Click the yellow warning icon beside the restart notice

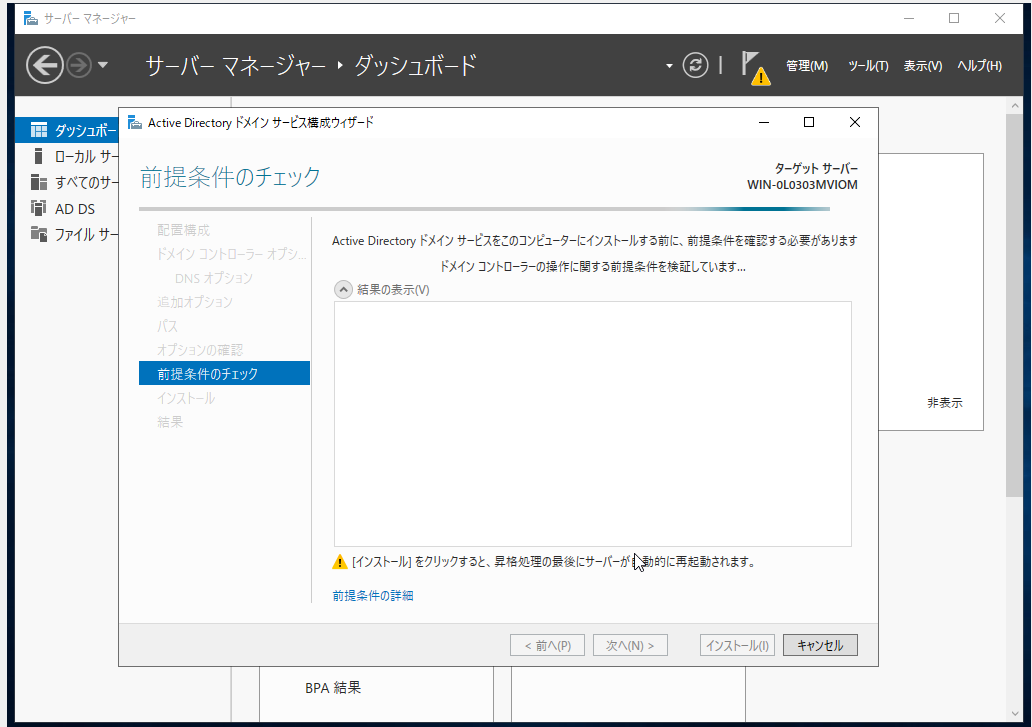[340, 561]
